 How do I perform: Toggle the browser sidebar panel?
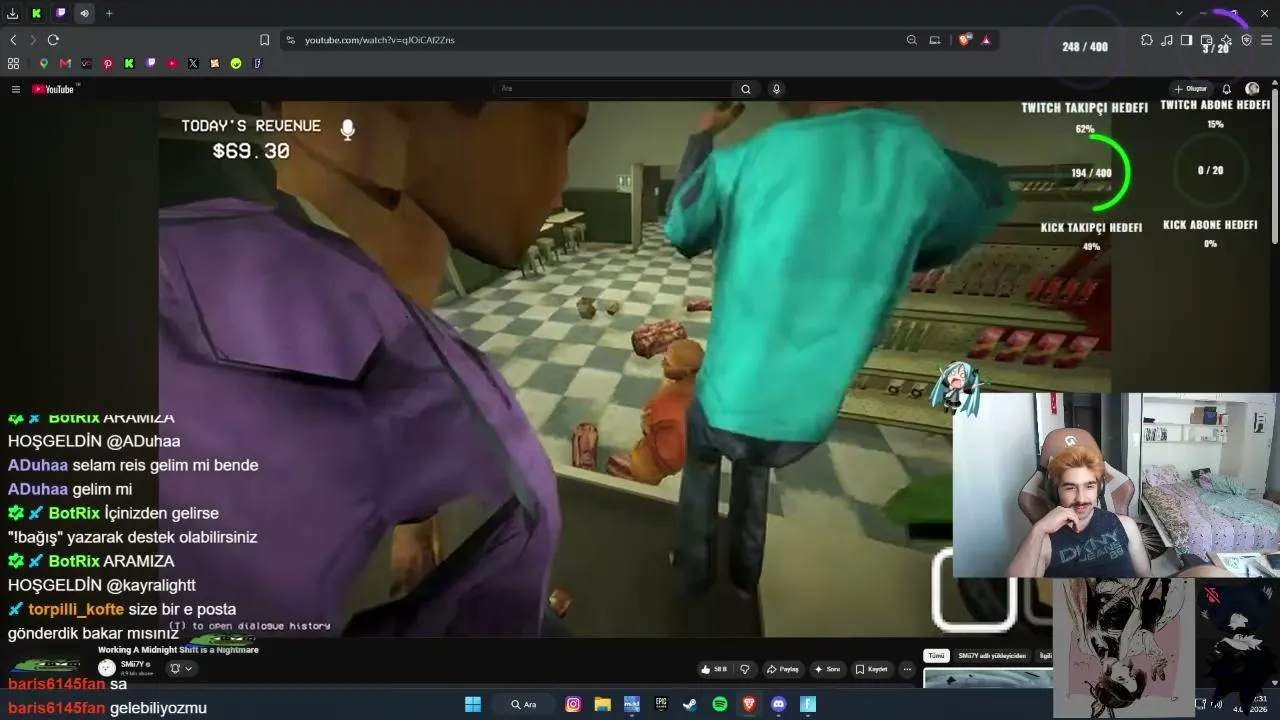tap(1186, 40)
